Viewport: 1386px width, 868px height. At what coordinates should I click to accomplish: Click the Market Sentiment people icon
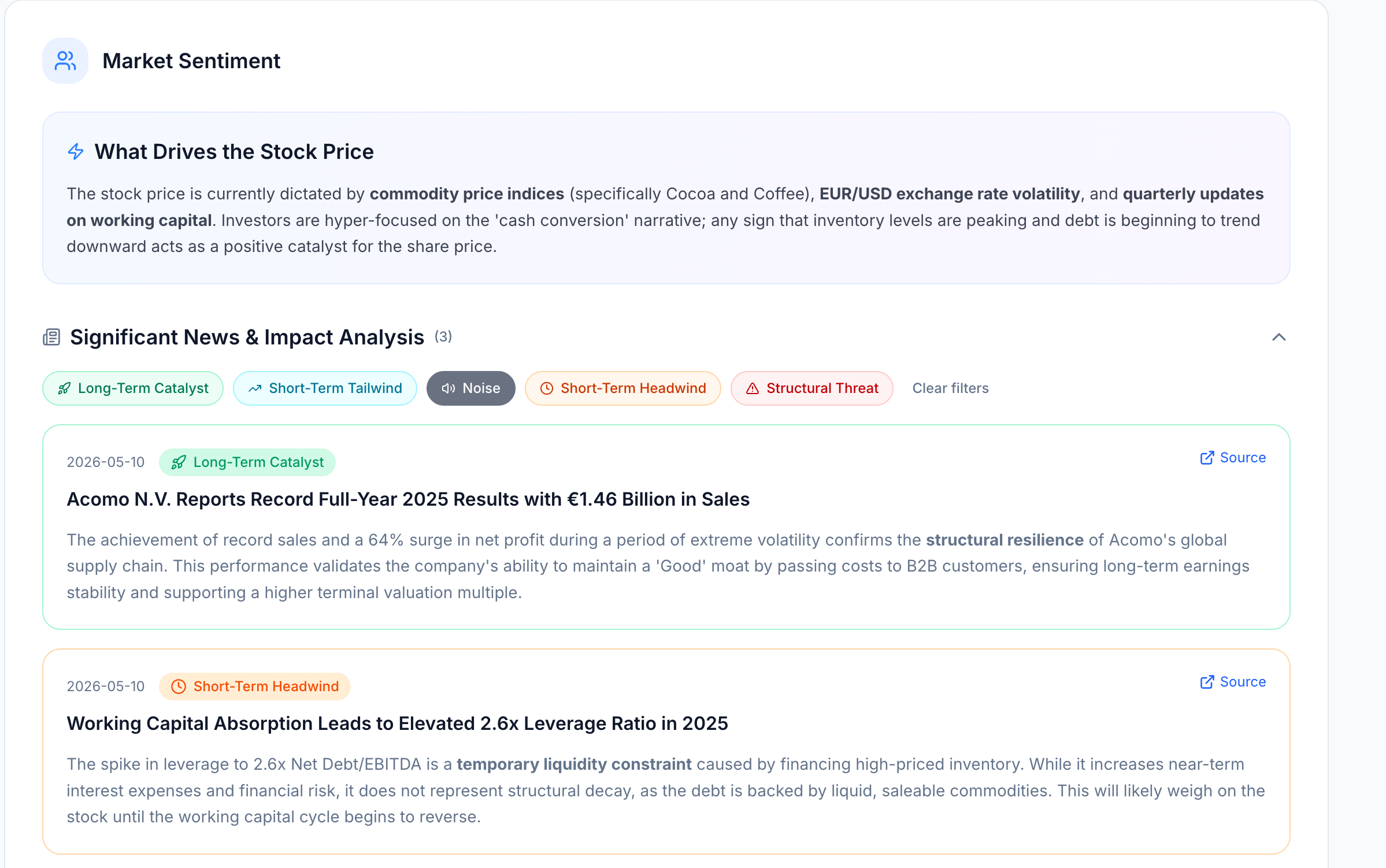click(65, 61)
